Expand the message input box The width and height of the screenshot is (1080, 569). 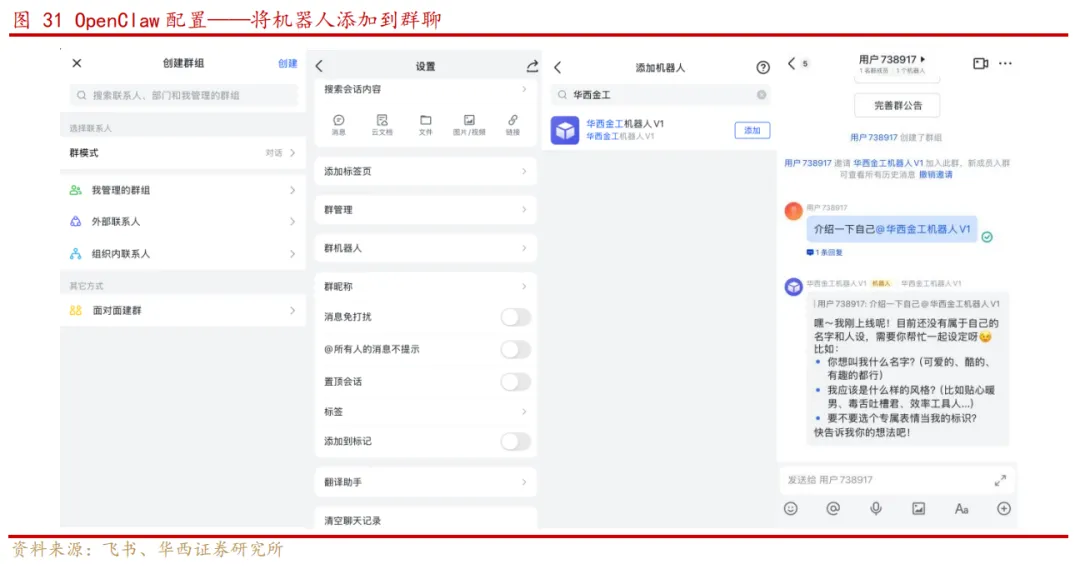point(1000,481)
